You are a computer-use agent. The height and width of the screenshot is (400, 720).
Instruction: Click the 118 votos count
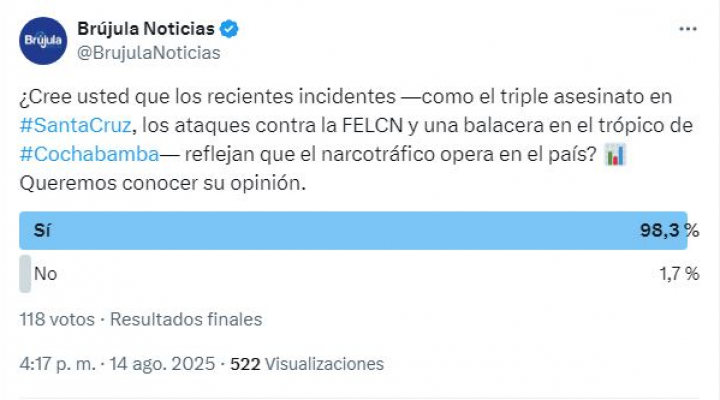[57, 319]
